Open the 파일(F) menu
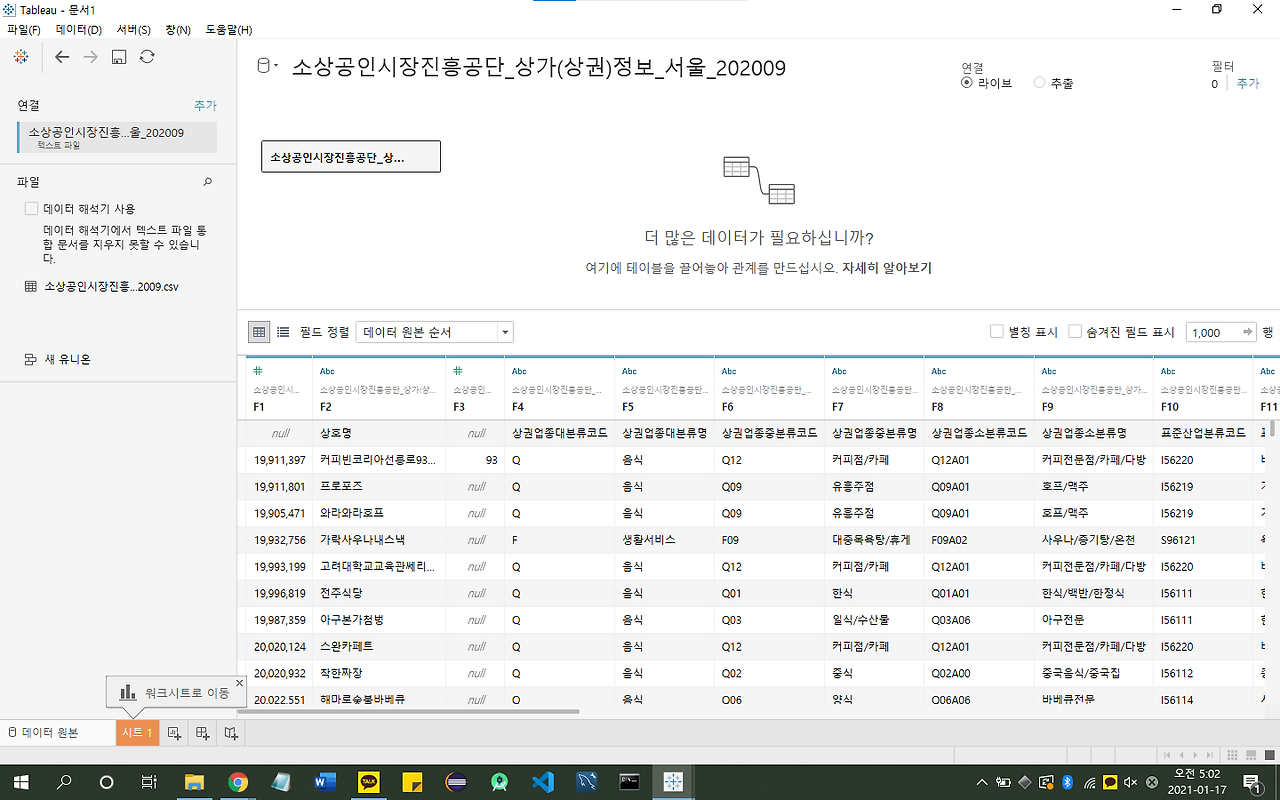The image size is (1280, 800). 24,30
